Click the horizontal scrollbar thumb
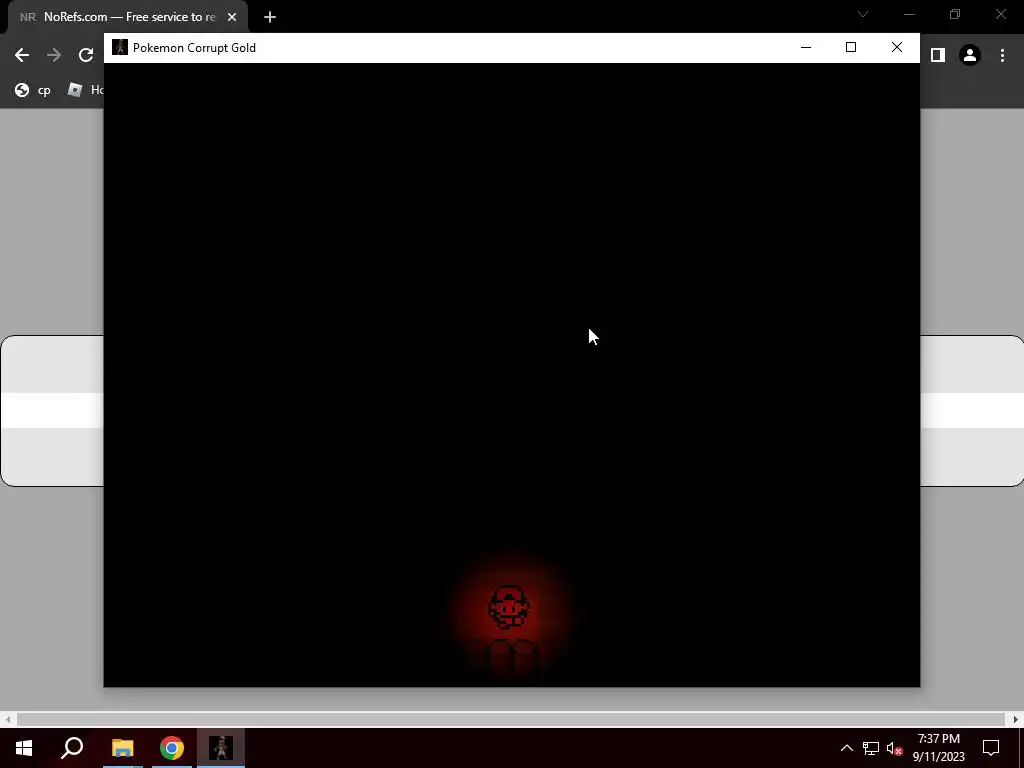The image size is (1024, 768). click(x=511, y=719)
